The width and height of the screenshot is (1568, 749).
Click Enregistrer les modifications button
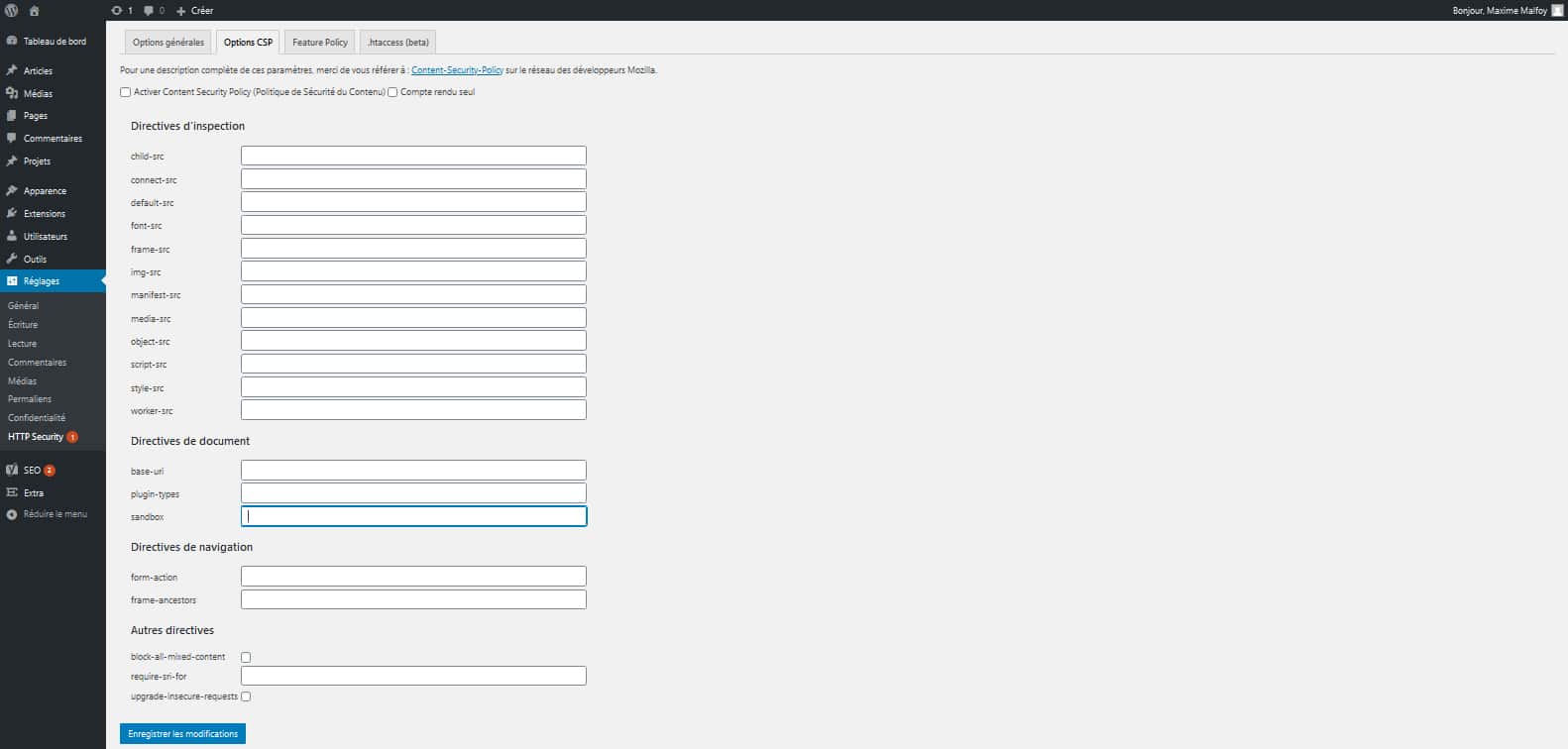click(x=183, y=734)
